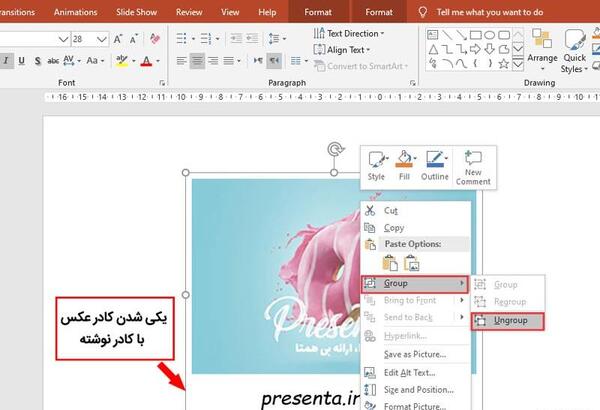Image resolution: width=600 pixels, height=410 pixels.
Task: Switch to the Review tab
Action: point(189,12)
